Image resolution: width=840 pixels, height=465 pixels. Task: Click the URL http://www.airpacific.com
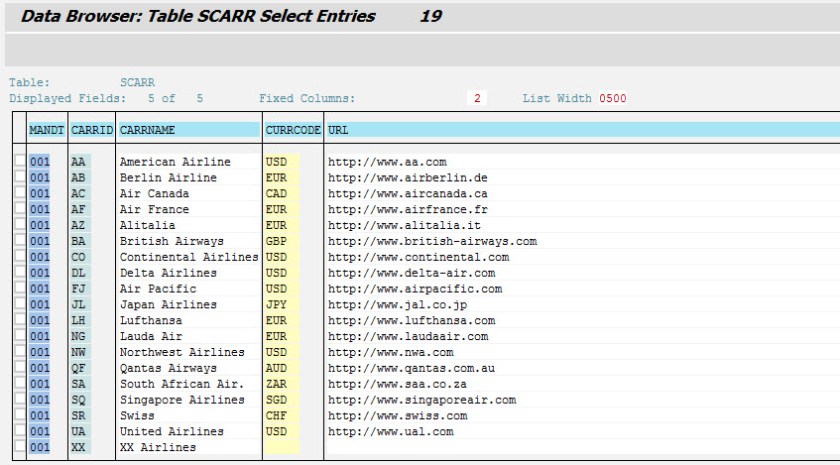pyautogui.click(x=415, y=289)
